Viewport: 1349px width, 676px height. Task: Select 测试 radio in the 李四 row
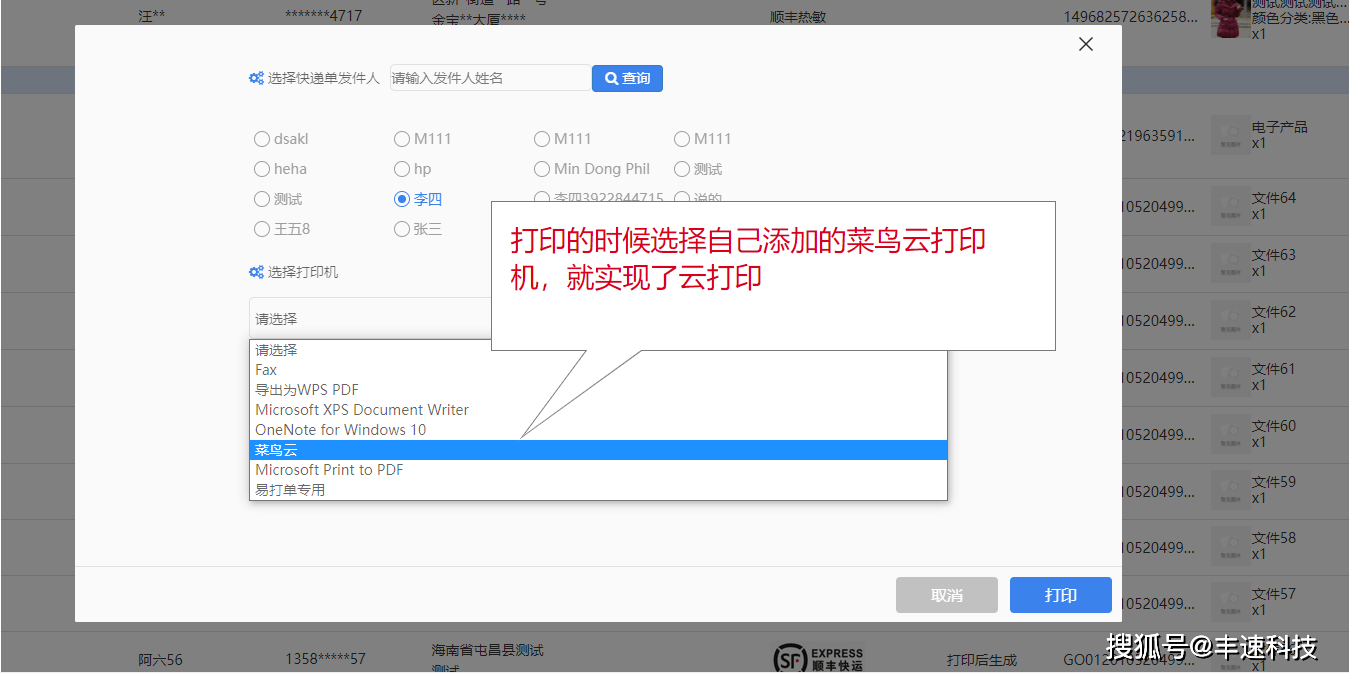point(262,199)
